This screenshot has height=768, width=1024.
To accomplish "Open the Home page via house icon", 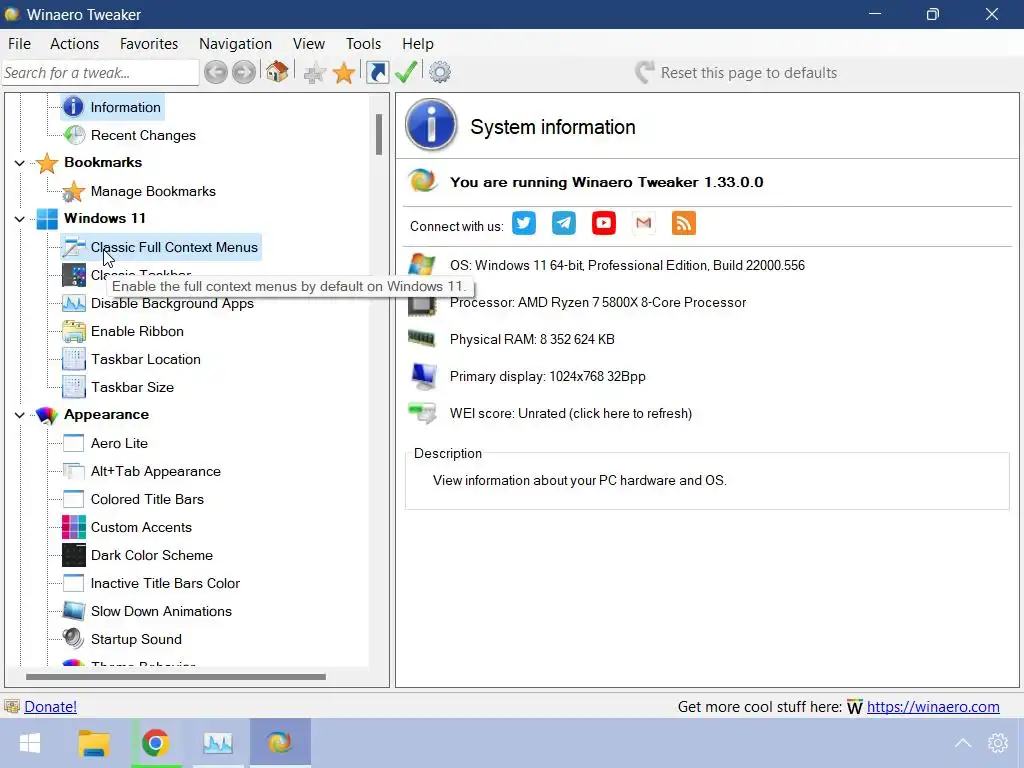I will pos(277,72).
